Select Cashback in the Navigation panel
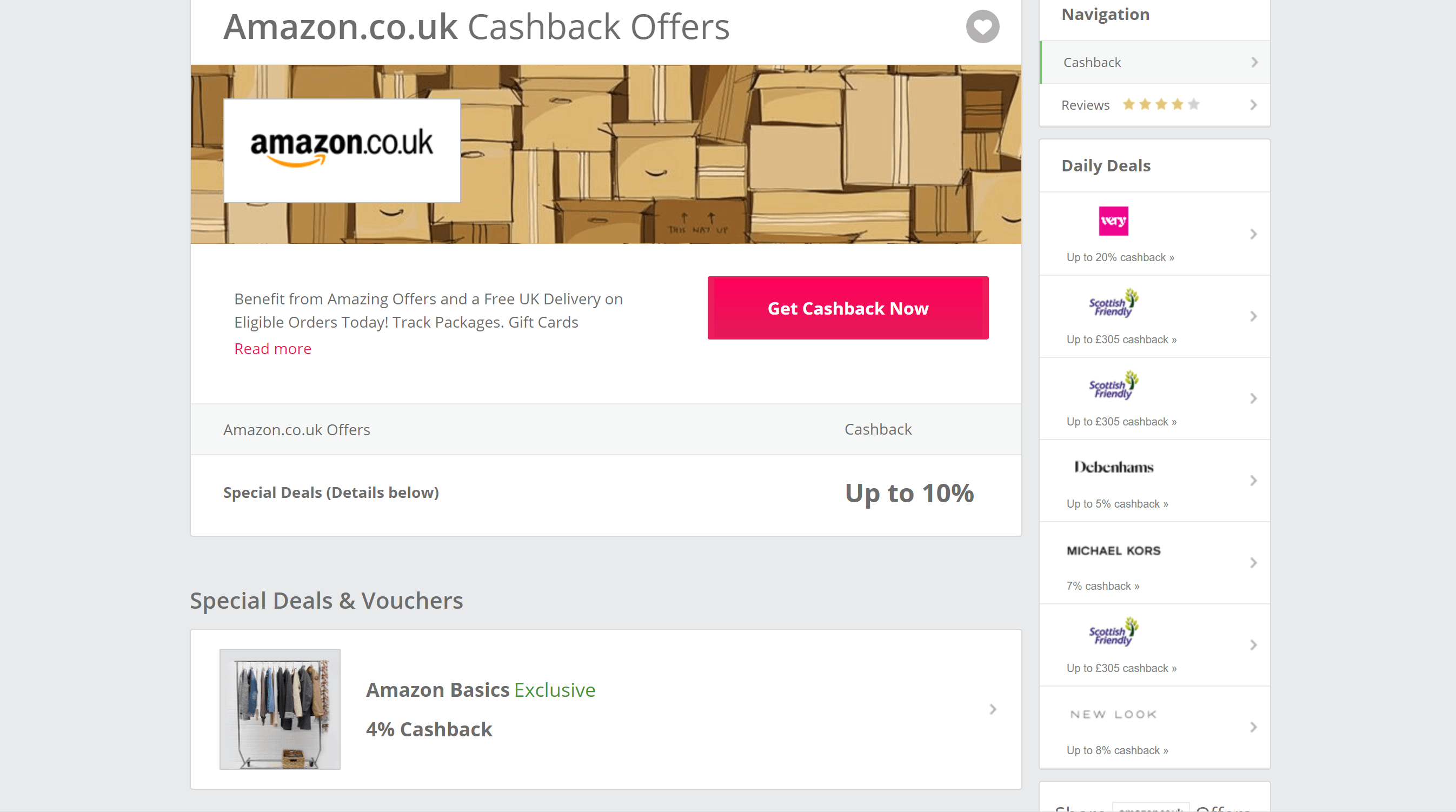Viewport: 1456px width, 812px height. click(x=1092, y=62)
